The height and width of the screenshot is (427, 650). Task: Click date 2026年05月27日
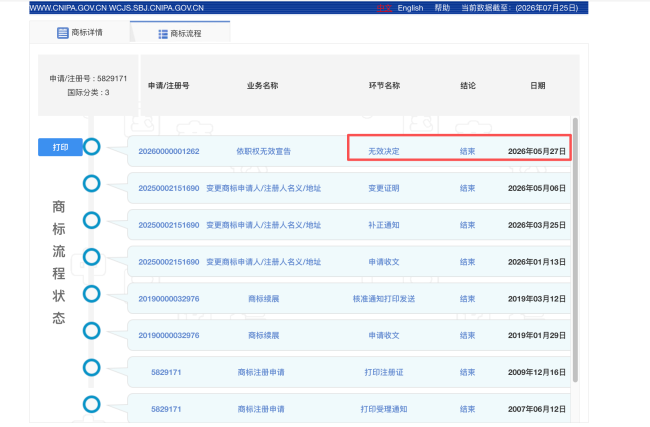[537, 151]
